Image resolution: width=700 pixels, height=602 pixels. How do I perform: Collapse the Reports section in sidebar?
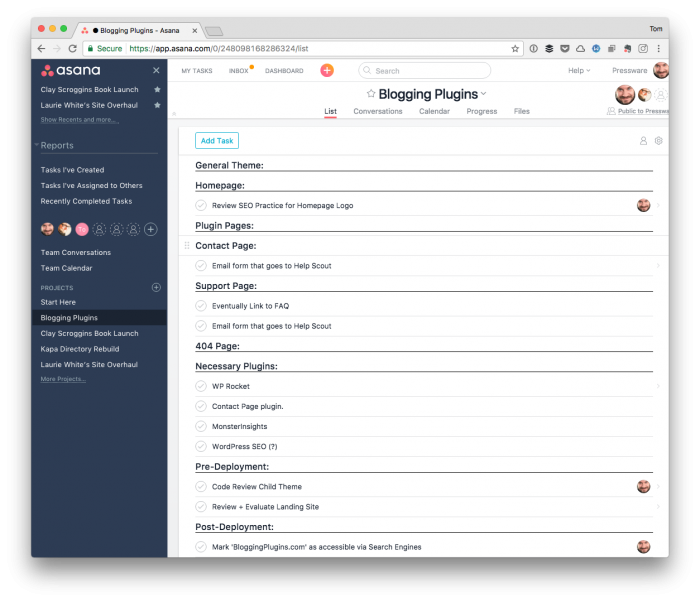(x=37, y=145)
